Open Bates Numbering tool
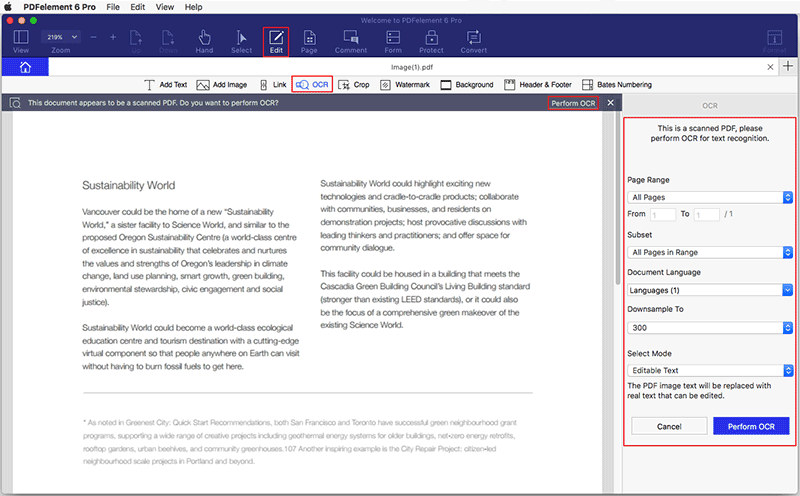 point(617,85)
